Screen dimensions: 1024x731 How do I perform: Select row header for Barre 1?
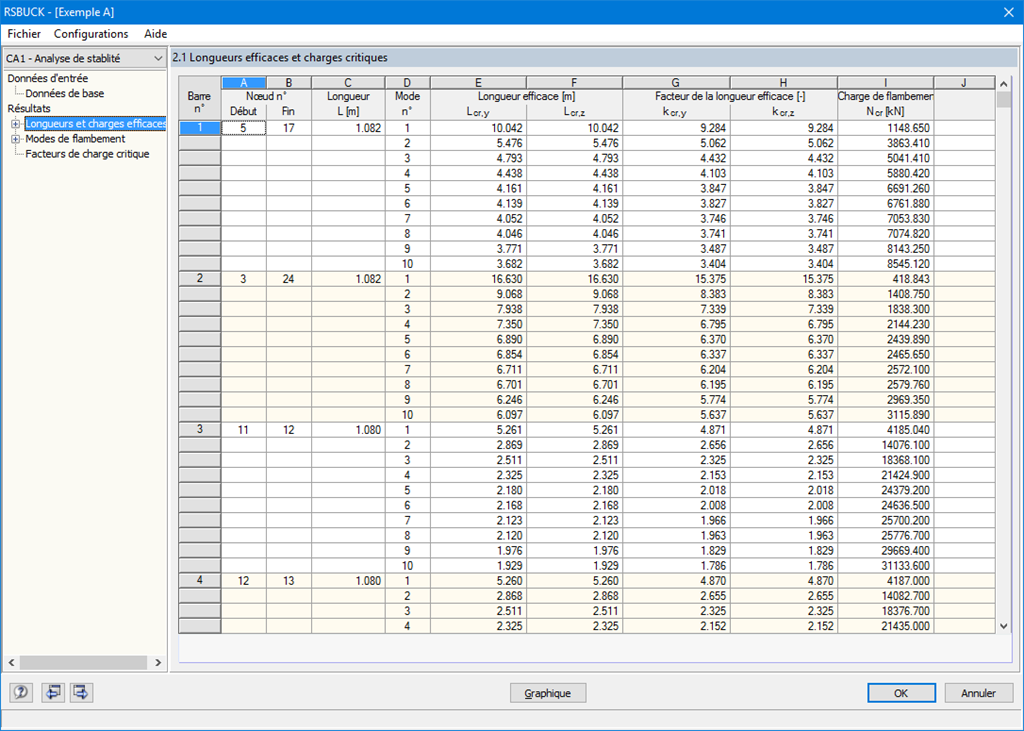point(200,128)
